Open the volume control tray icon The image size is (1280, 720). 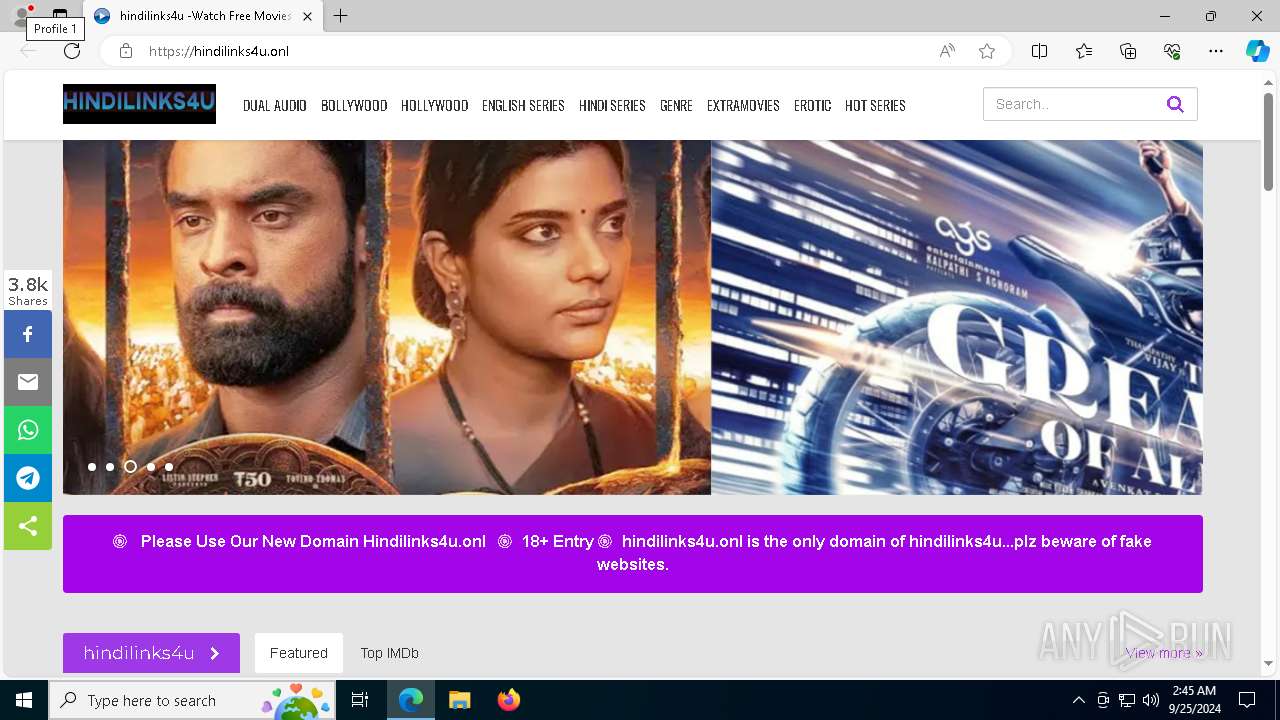click(x=1151, y=700)
